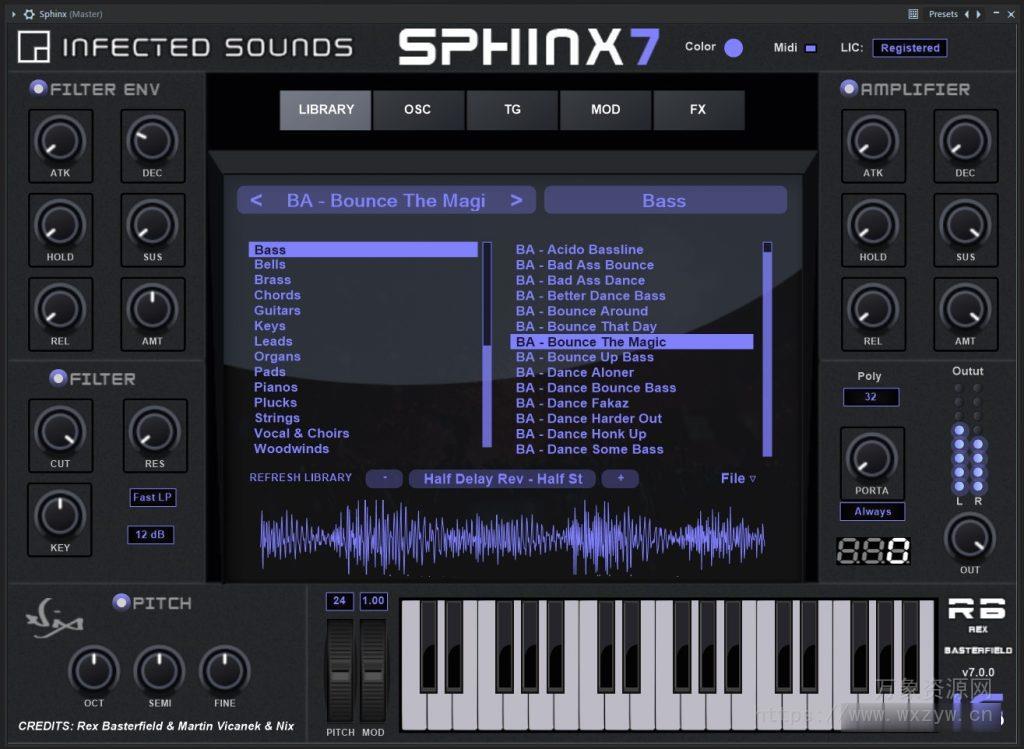Switch to the FX tab
Viewport: 1024px width, 749px height.
699,110
